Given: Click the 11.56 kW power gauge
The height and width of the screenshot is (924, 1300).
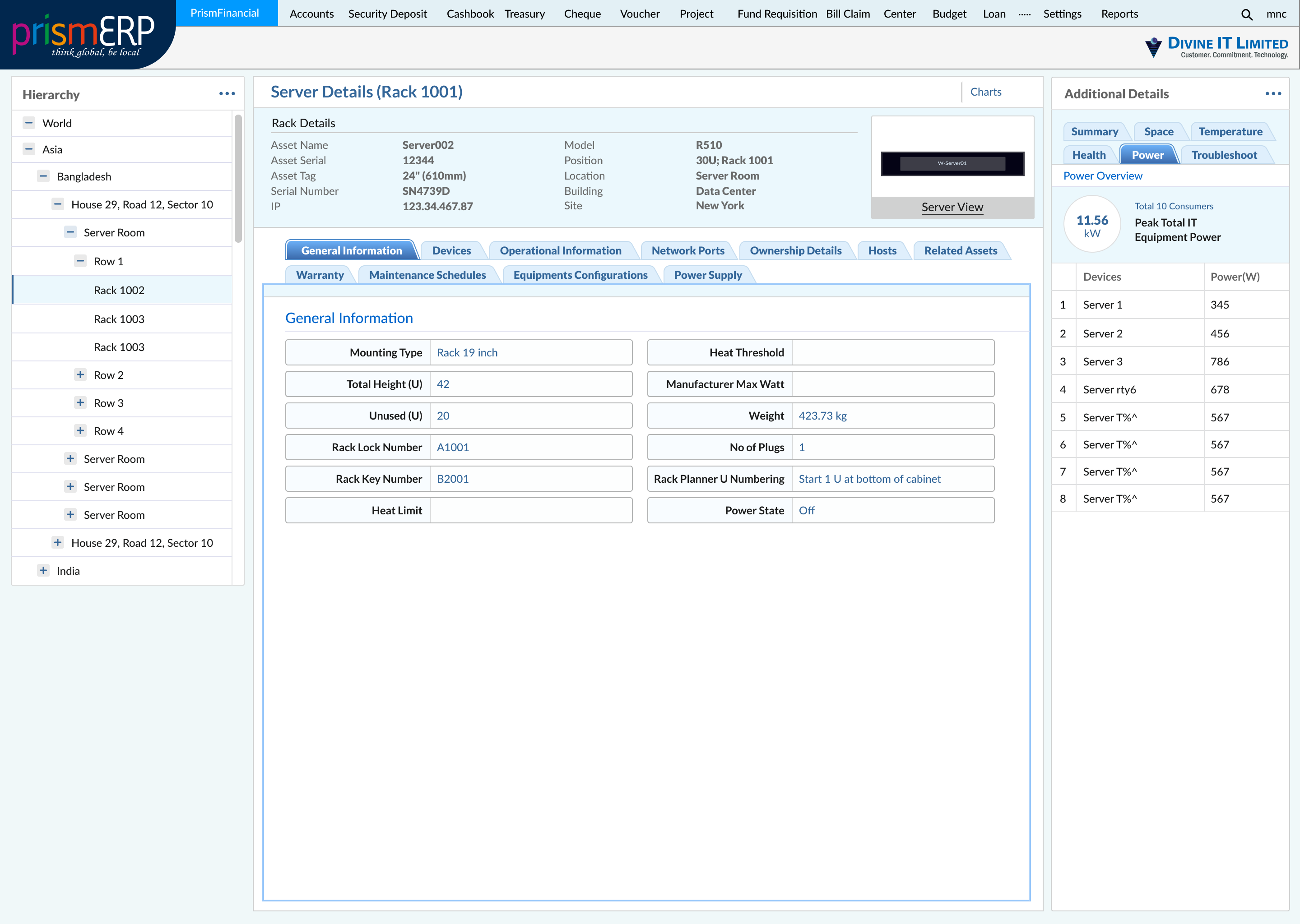Looking at the screenshot, I should 1092,224.
